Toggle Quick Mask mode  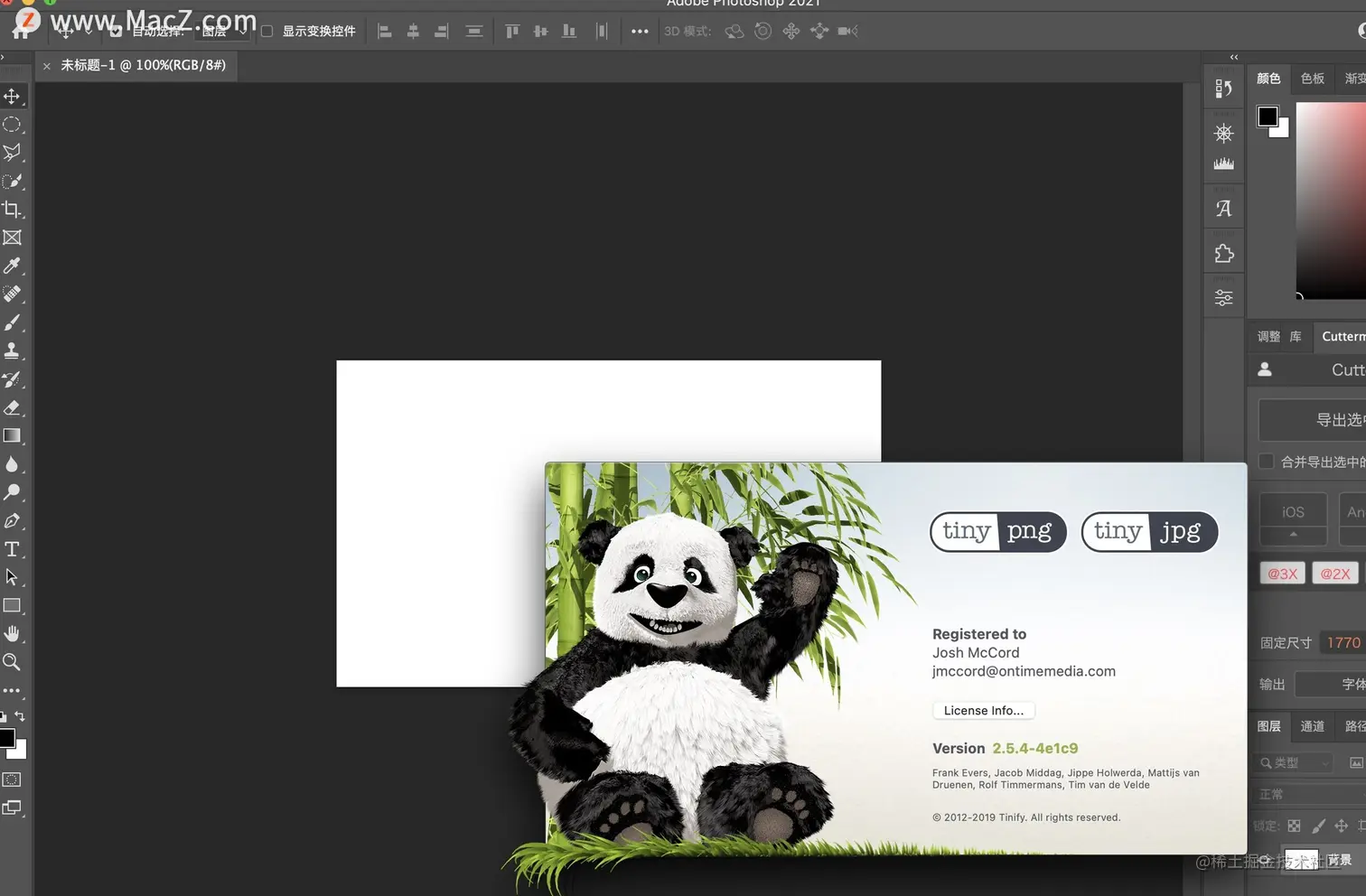click(x=12, y=779)
